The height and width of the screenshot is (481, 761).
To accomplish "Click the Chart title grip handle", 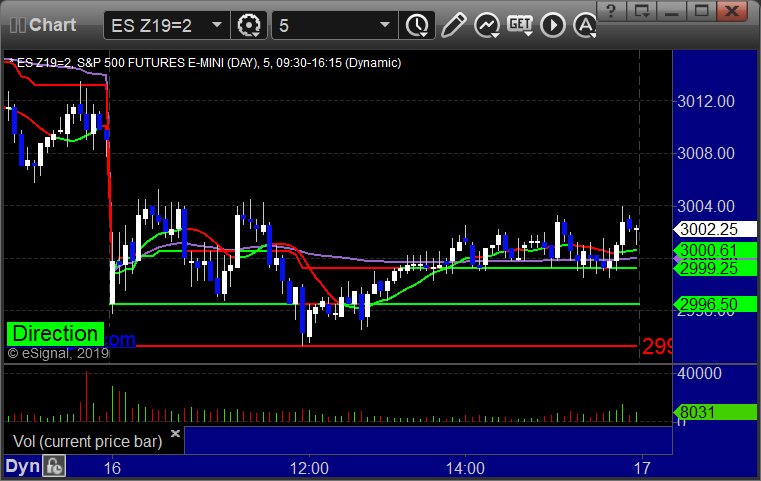I will tap(17, 25).
